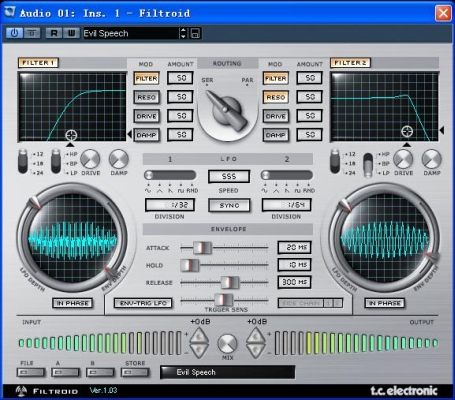The image size is (455, 400).
Task: Click the STORE button
Action: point(135,372)
